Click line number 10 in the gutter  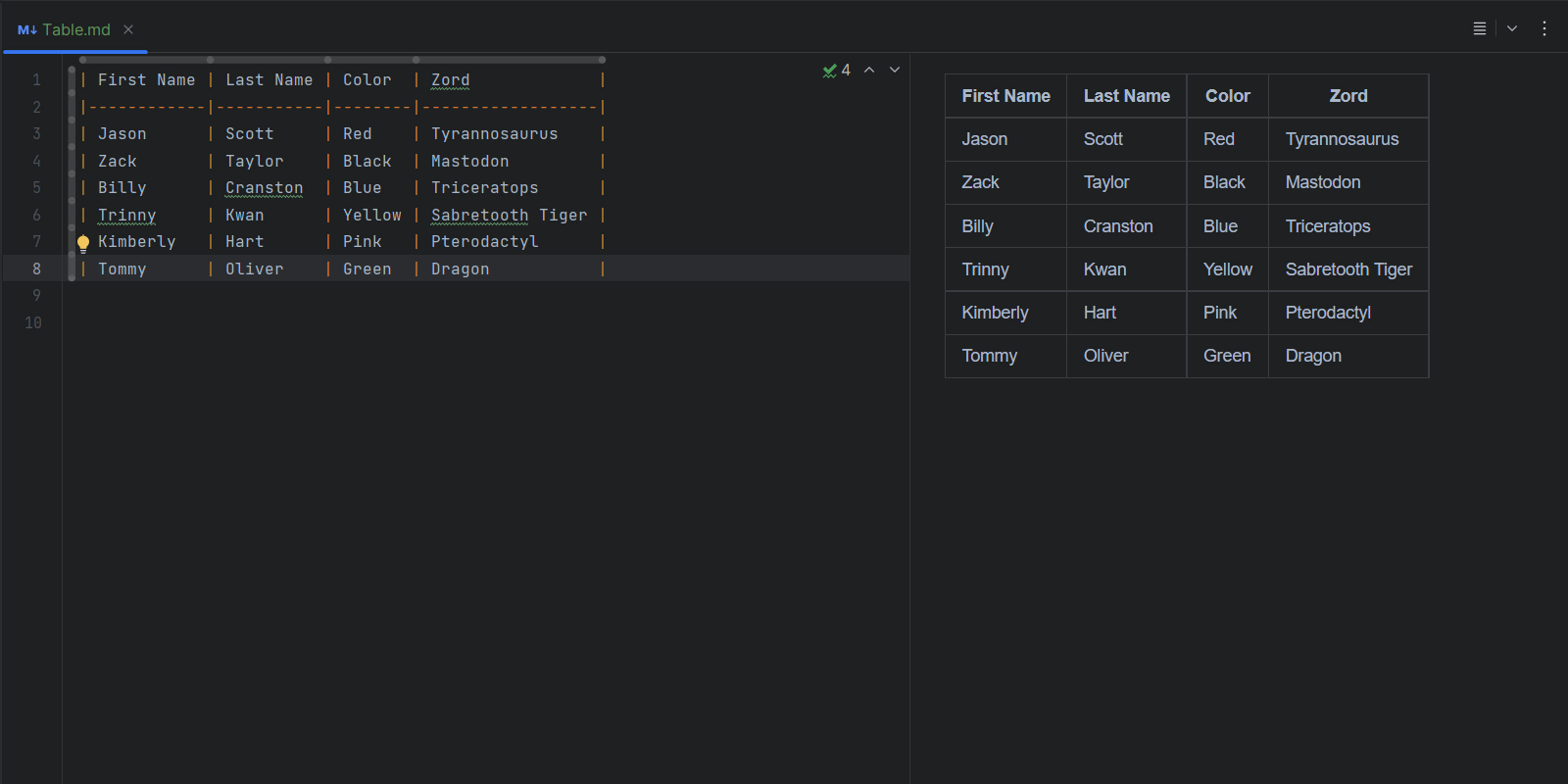(x=33, y=322)
